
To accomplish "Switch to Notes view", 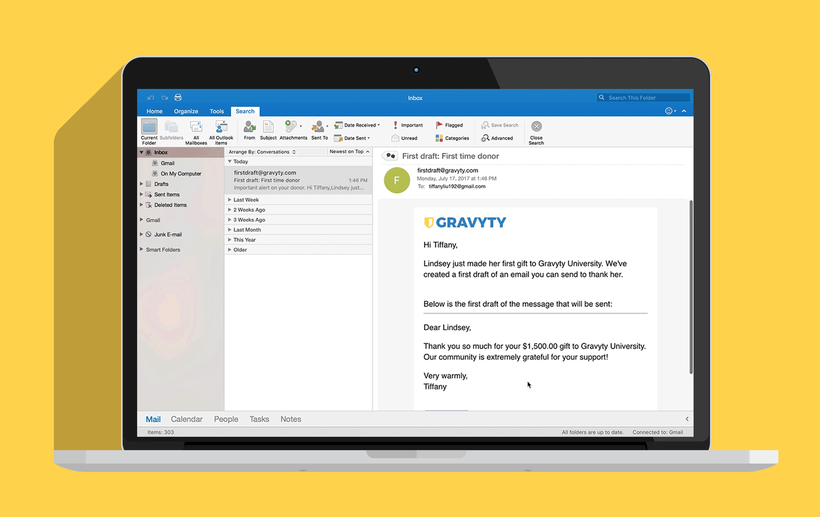I will (x=291, y=419).
